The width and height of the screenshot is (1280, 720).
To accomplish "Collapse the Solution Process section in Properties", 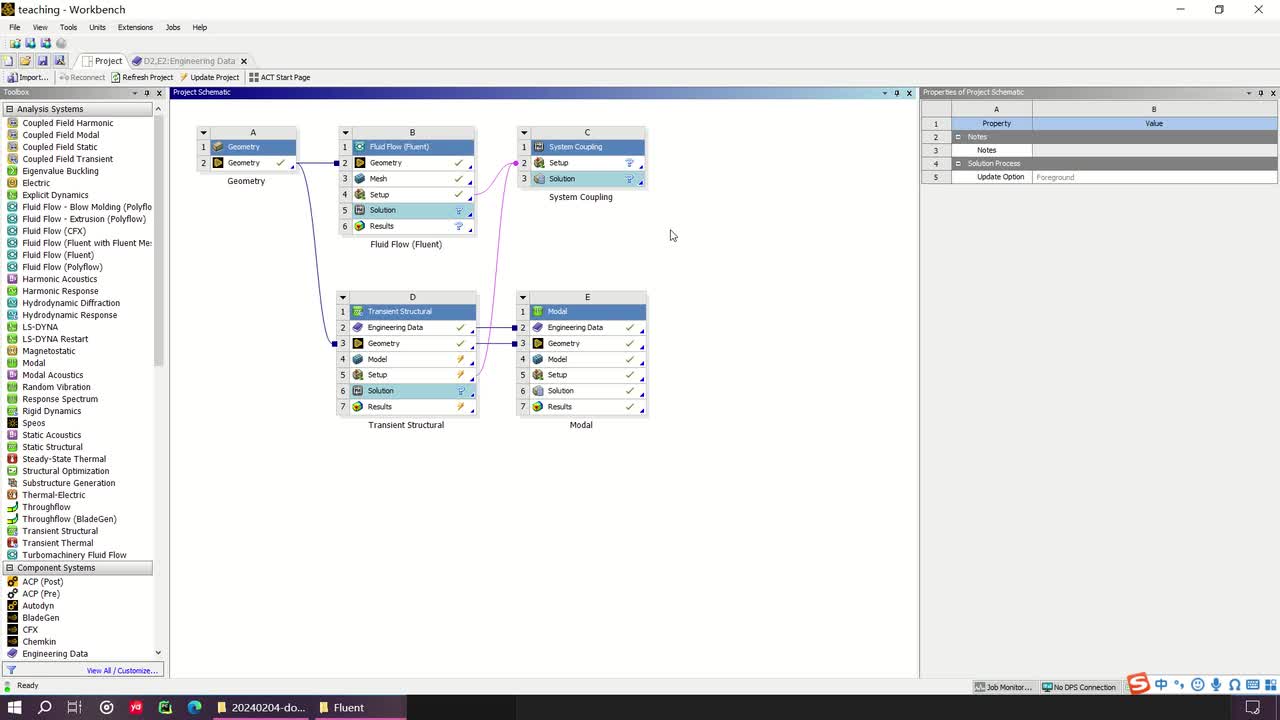I will [958, 163].
